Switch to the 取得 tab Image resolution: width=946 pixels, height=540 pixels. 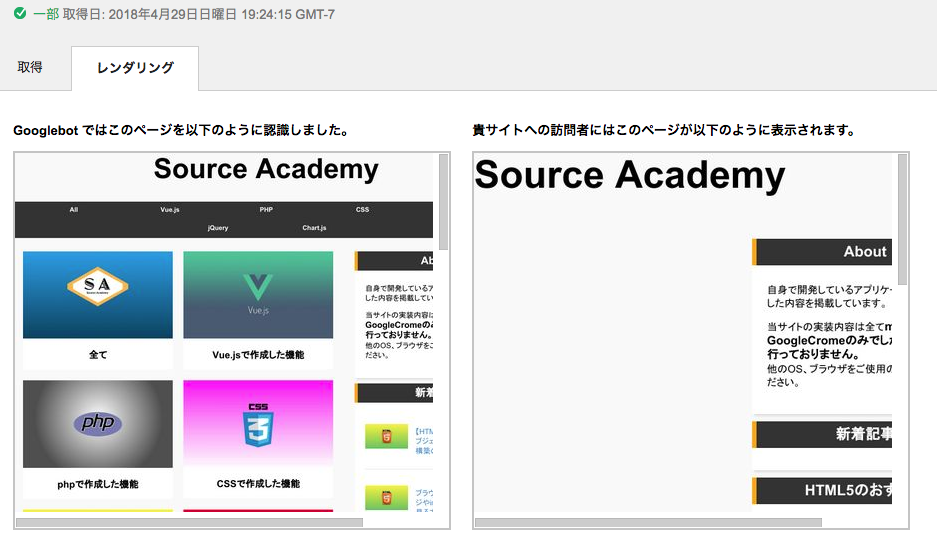tap(30, 68)
